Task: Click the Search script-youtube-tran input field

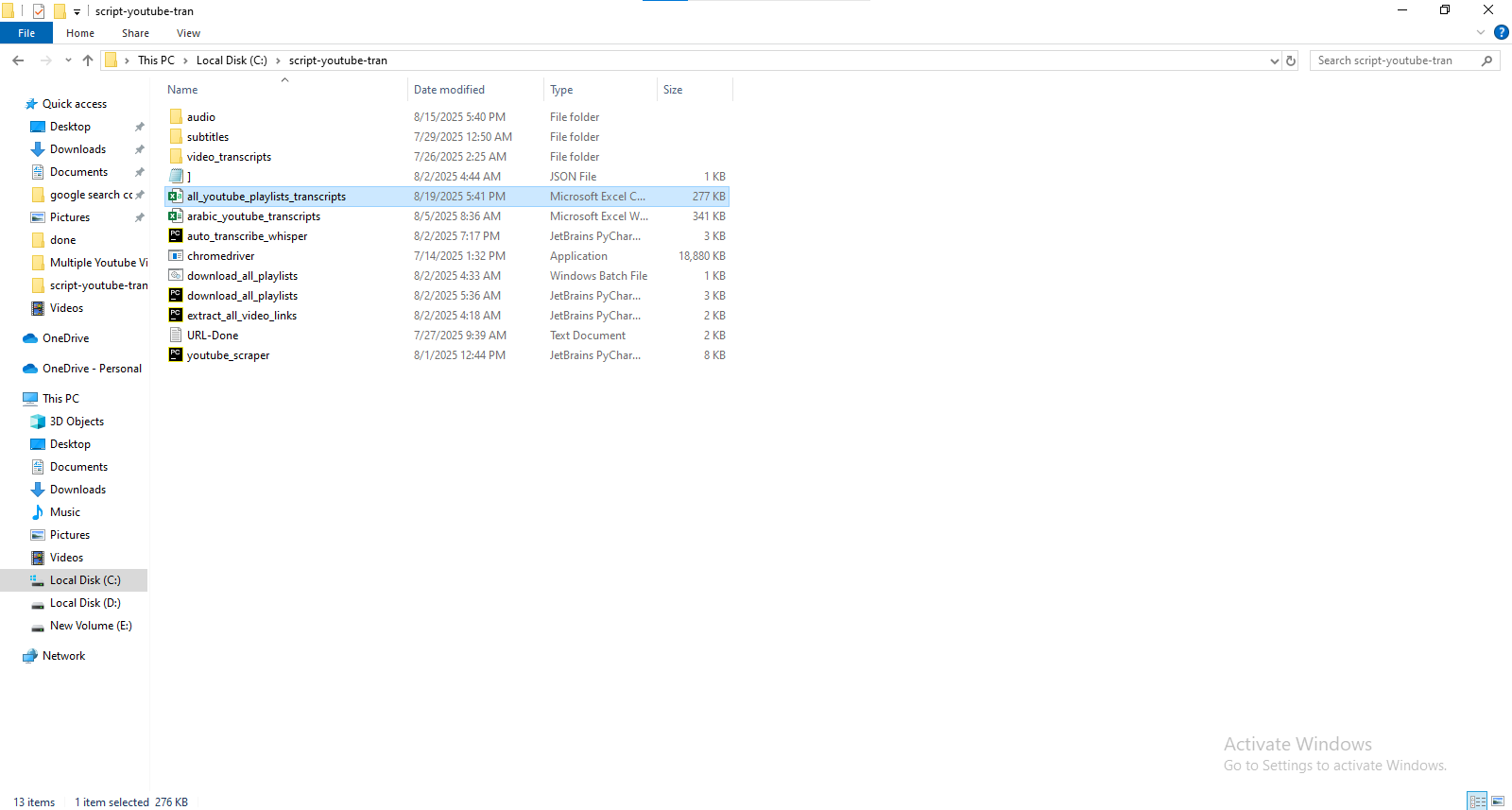Action: pos(1394,60)
